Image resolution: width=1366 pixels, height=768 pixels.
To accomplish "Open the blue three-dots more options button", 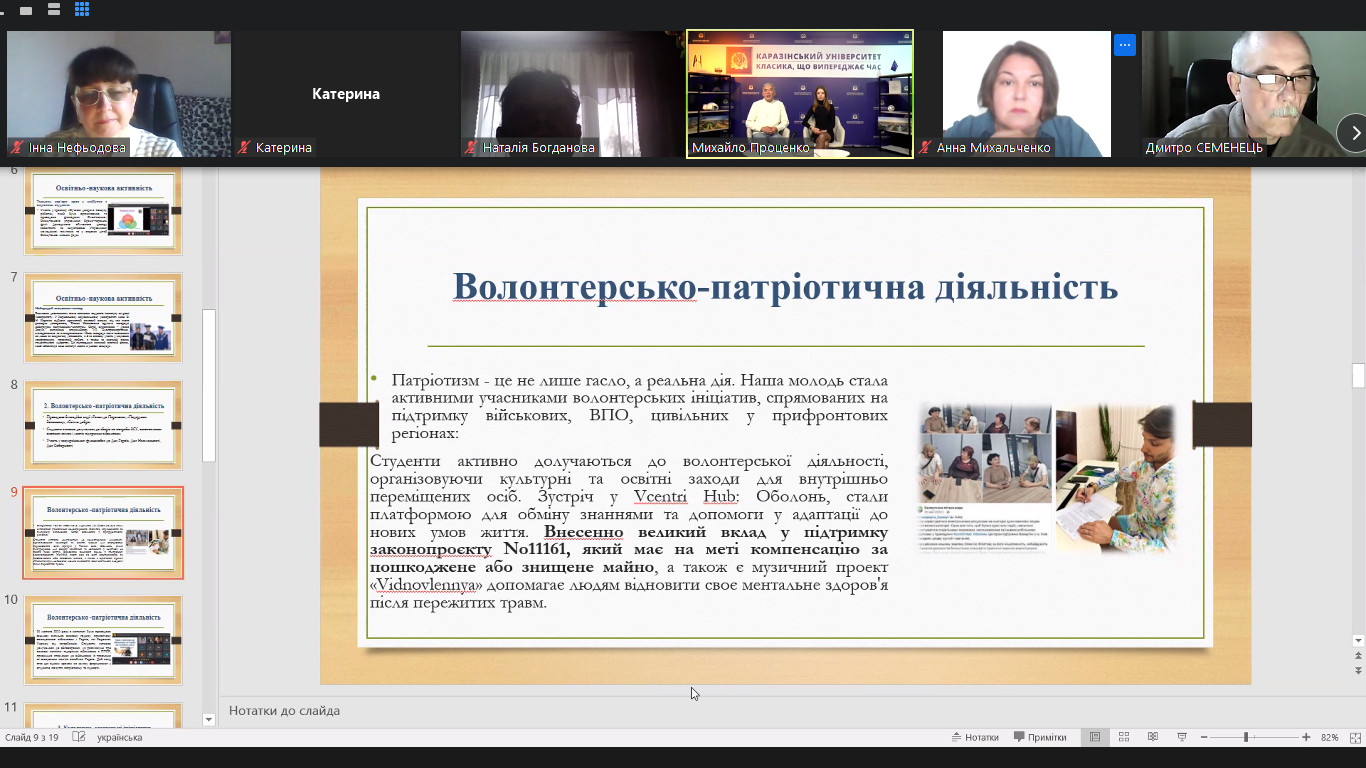I will (x=1125, y=45).
